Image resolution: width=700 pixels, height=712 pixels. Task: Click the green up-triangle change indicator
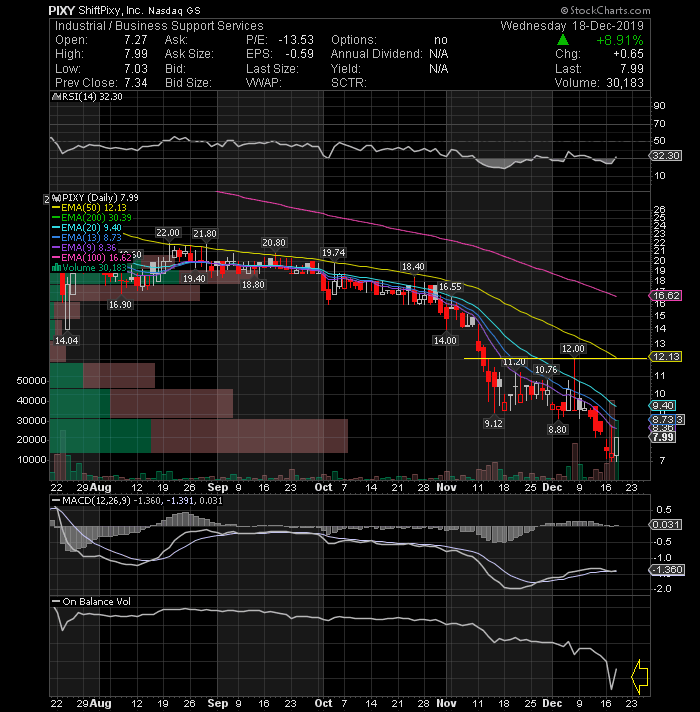pyautogui.click(x=562, y=40)
